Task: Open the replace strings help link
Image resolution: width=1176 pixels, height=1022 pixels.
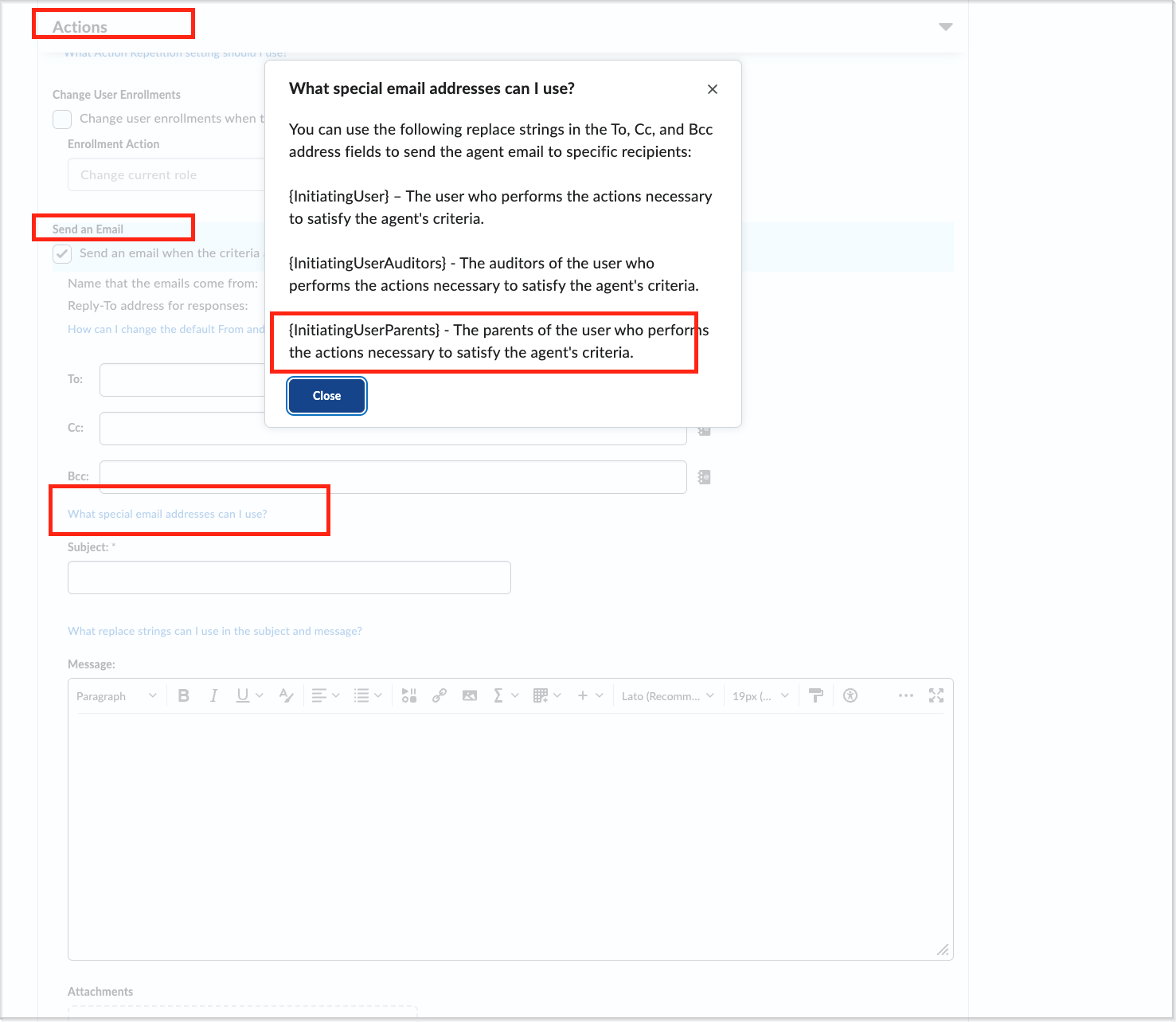Action: click(214, 630)
